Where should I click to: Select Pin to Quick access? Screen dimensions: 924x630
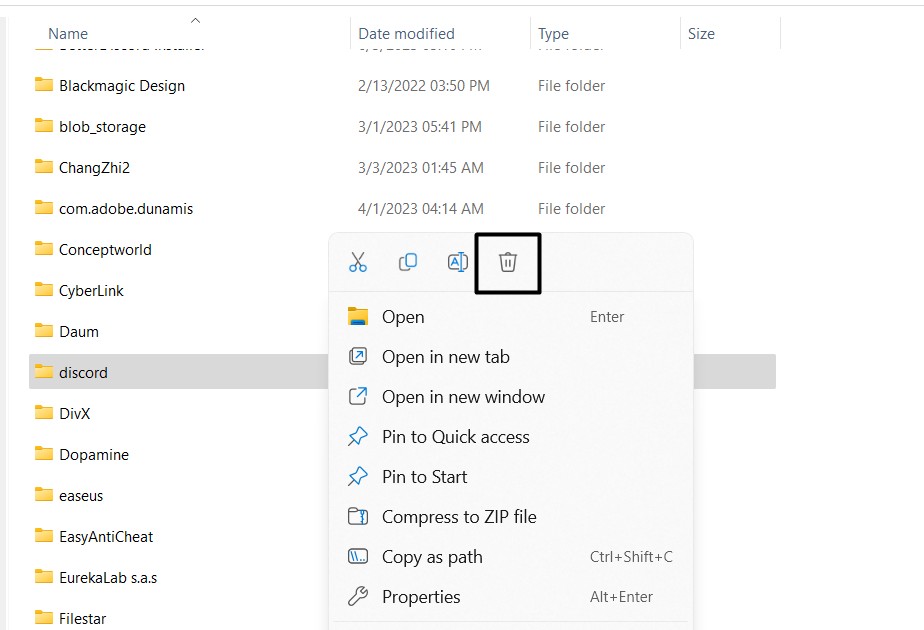click(455, 437)
